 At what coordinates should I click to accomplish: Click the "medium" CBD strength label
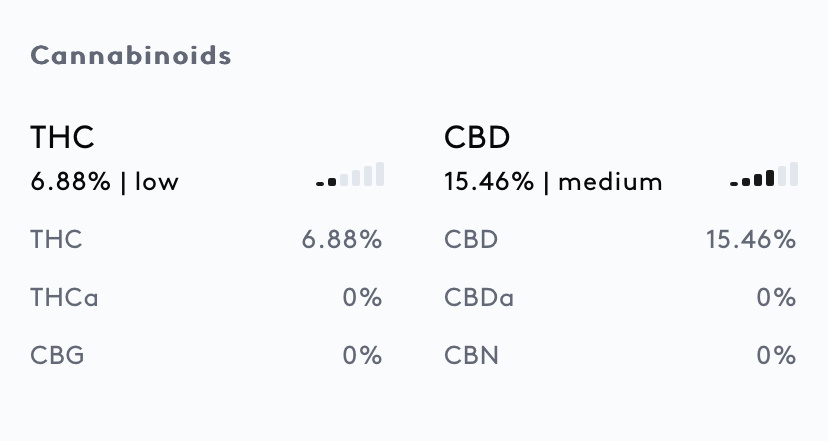click(610, 182)
